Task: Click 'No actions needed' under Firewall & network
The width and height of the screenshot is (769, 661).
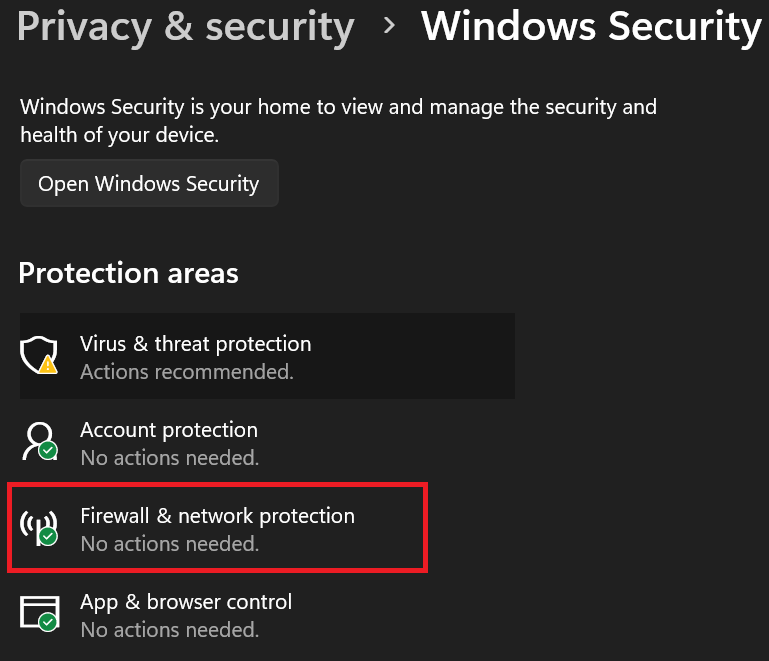Action: click(169, 544)
